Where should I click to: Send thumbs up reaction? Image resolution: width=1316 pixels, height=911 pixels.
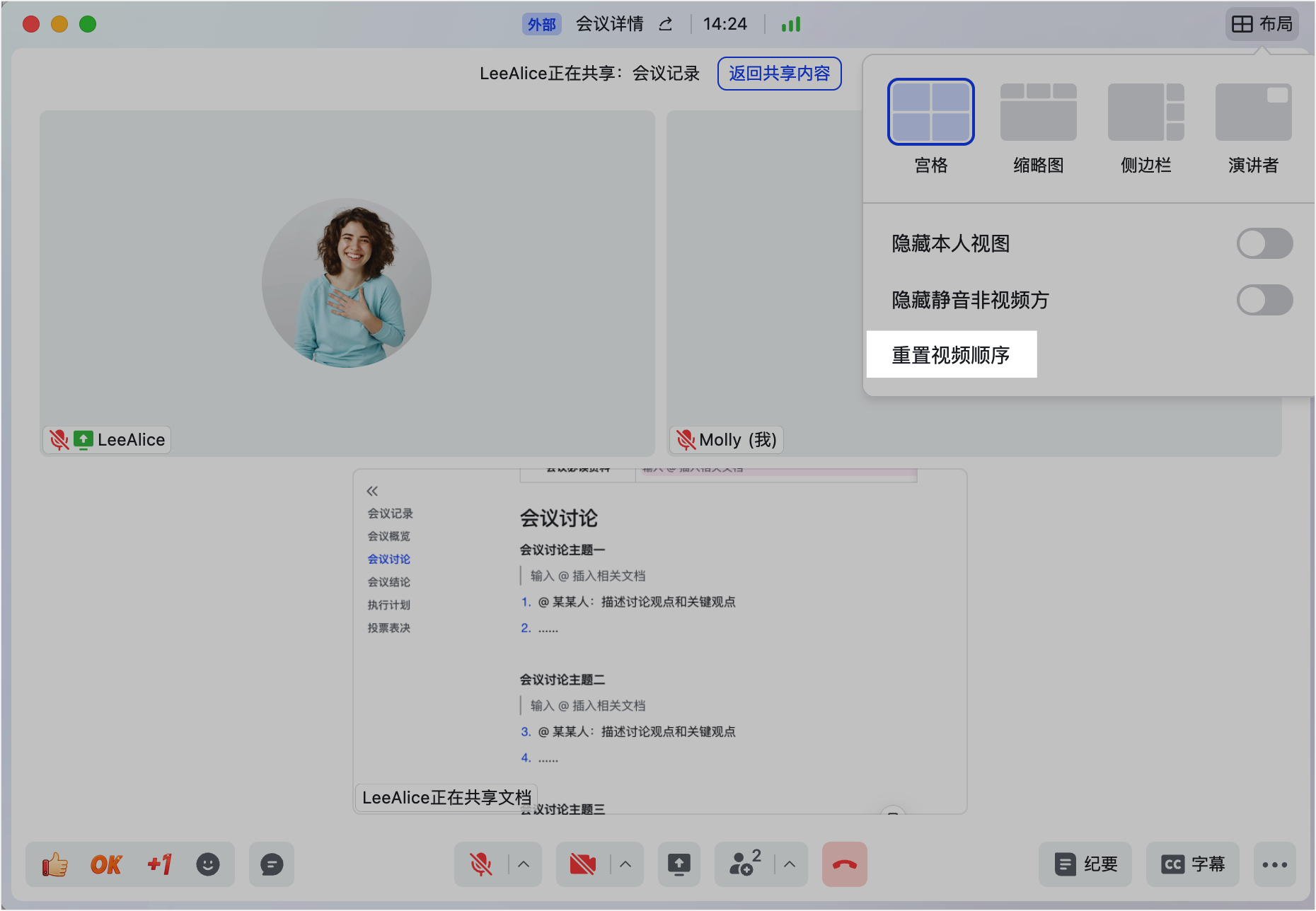tap(54, 864)
